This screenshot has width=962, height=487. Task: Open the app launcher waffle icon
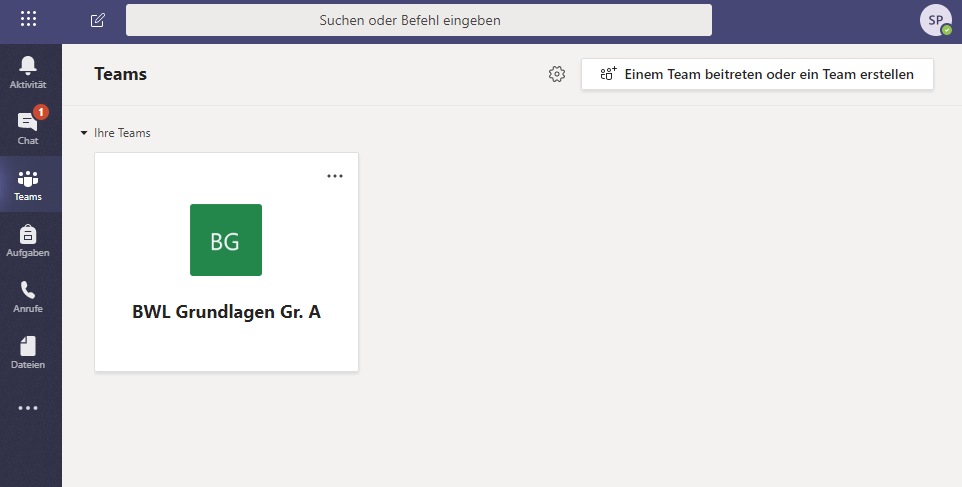pos(28,19)
